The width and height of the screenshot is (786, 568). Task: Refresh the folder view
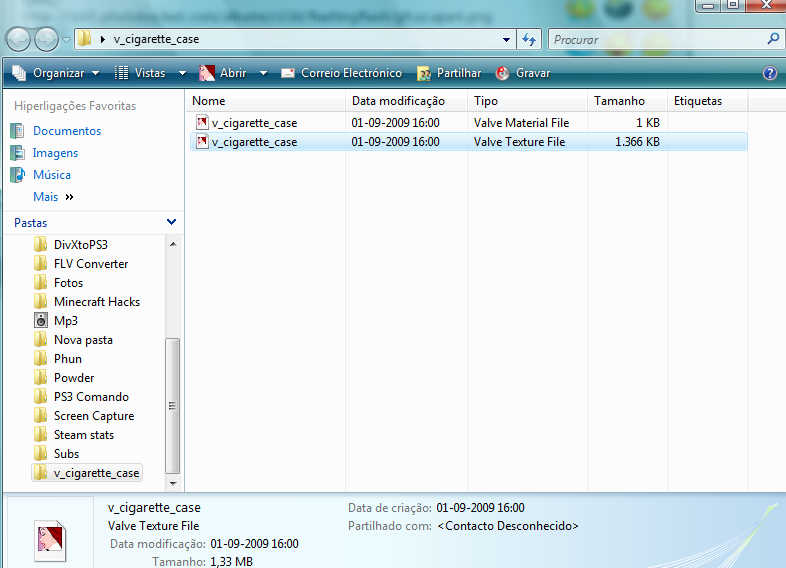pyautogui.click(x=529, y=39)
